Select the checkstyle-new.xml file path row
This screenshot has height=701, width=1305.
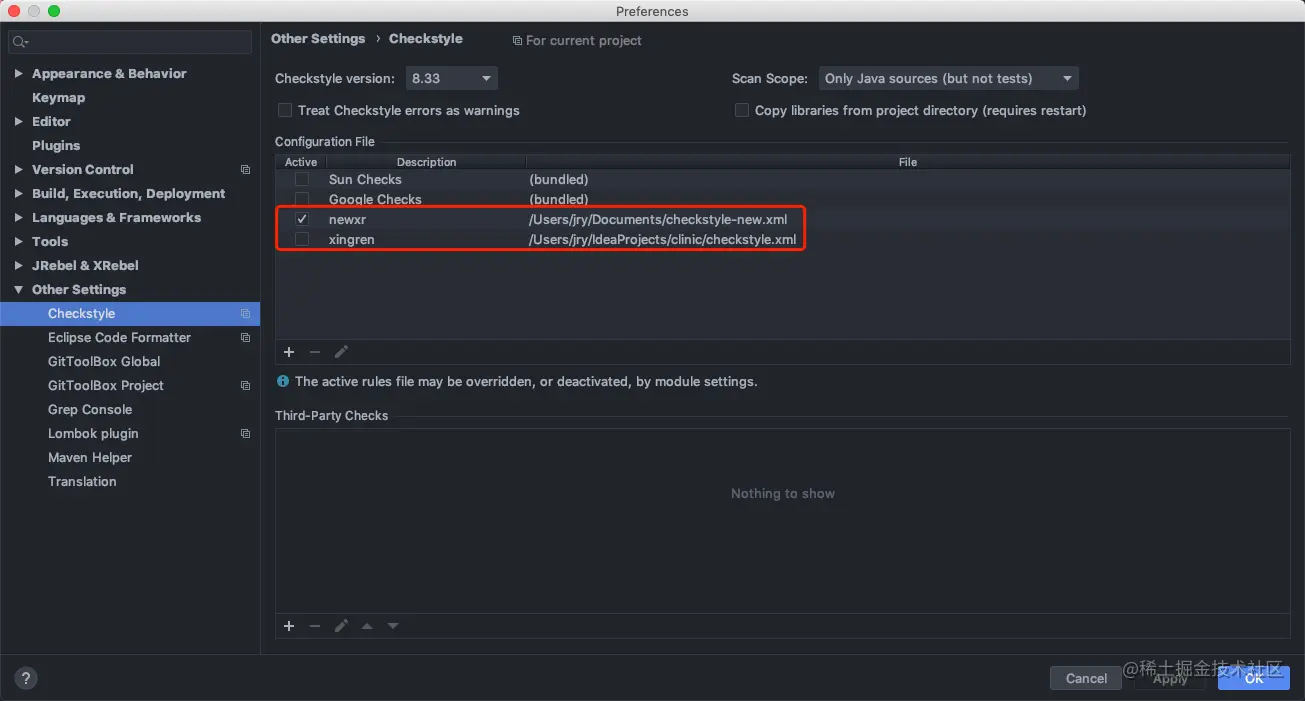pyautogui.click(x=658, y=219)
